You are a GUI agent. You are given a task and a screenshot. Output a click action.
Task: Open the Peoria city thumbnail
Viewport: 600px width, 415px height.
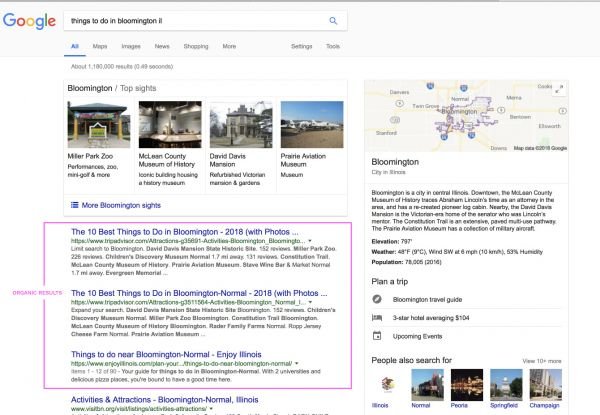[467, 385]
